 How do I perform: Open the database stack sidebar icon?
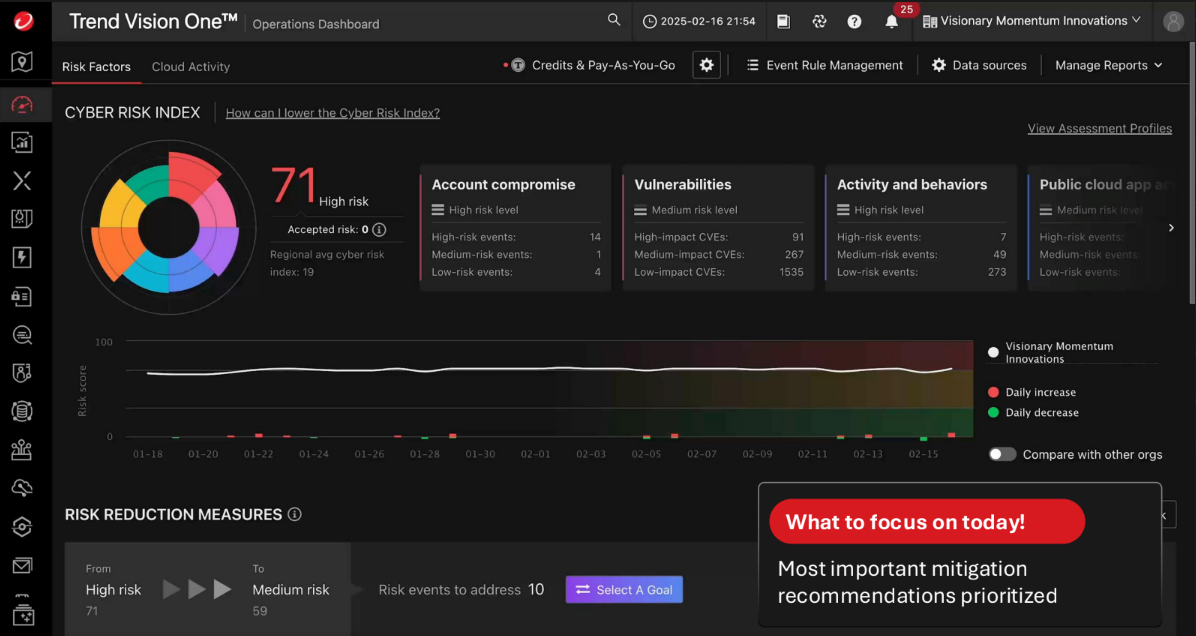pos(22,411)
